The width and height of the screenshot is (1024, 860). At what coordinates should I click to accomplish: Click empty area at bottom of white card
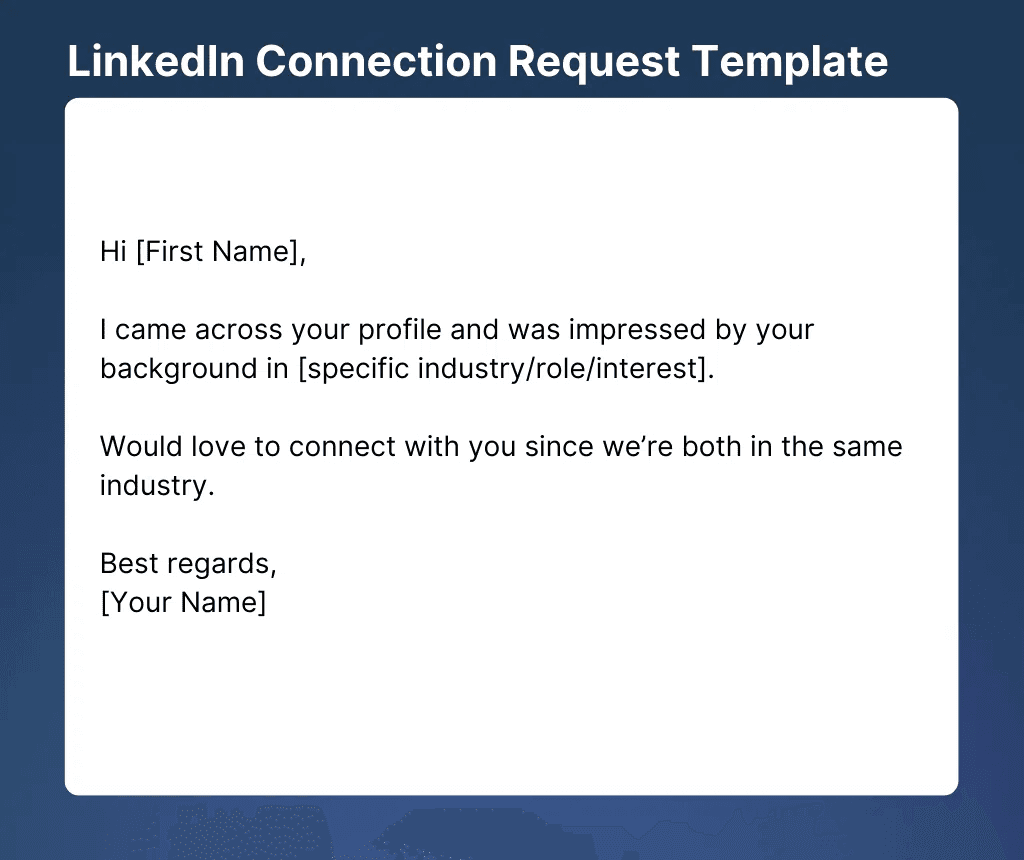point(511,720)
